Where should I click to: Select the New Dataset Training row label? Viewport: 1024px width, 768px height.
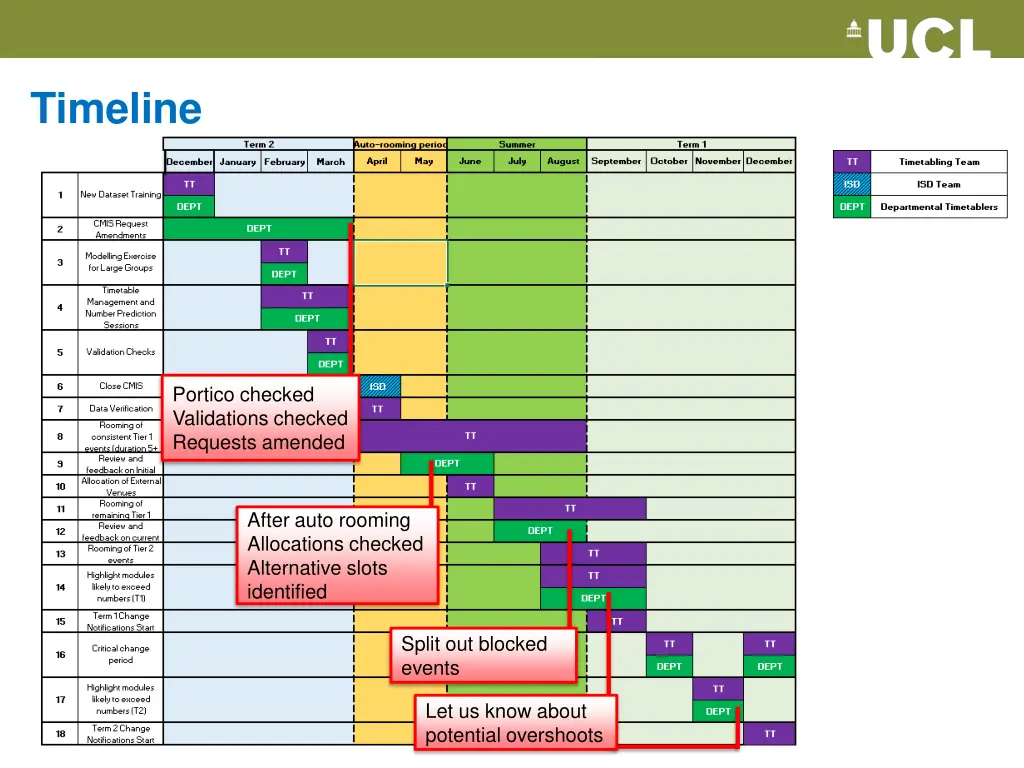(120, 195)
